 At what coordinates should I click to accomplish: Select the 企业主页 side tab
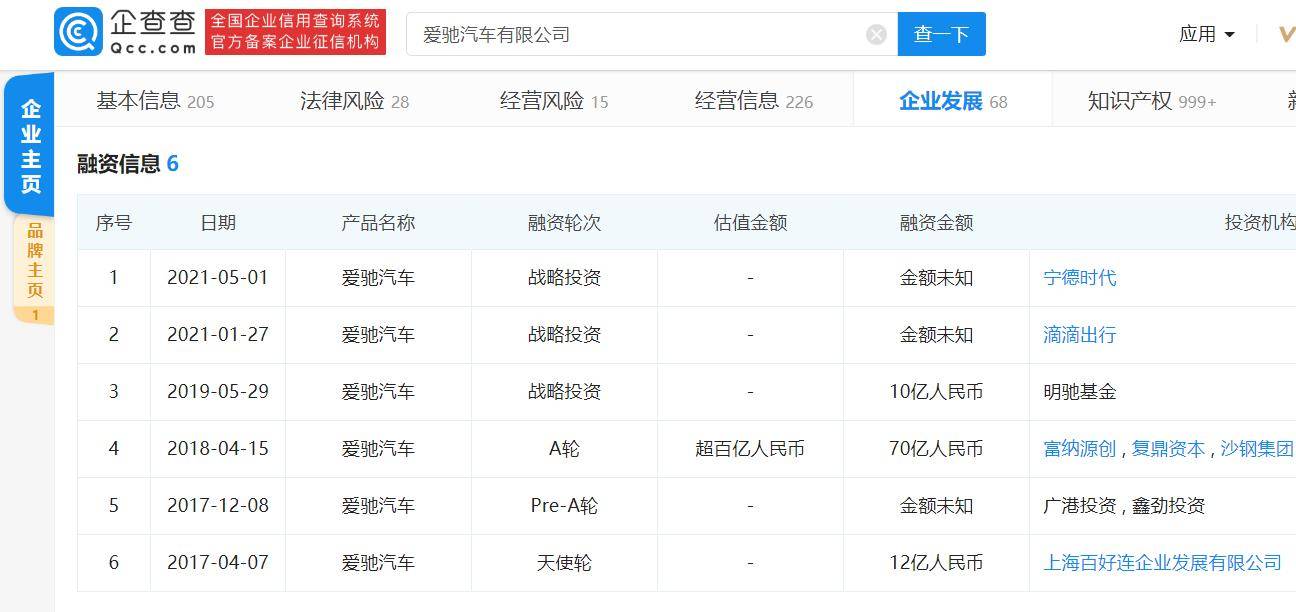tap(31, 146)
